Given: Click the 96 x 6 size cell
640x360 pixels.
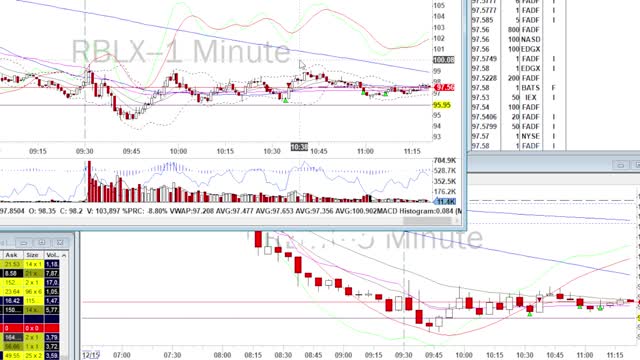Looking at the screenshot, I should (x=33, y=291).
